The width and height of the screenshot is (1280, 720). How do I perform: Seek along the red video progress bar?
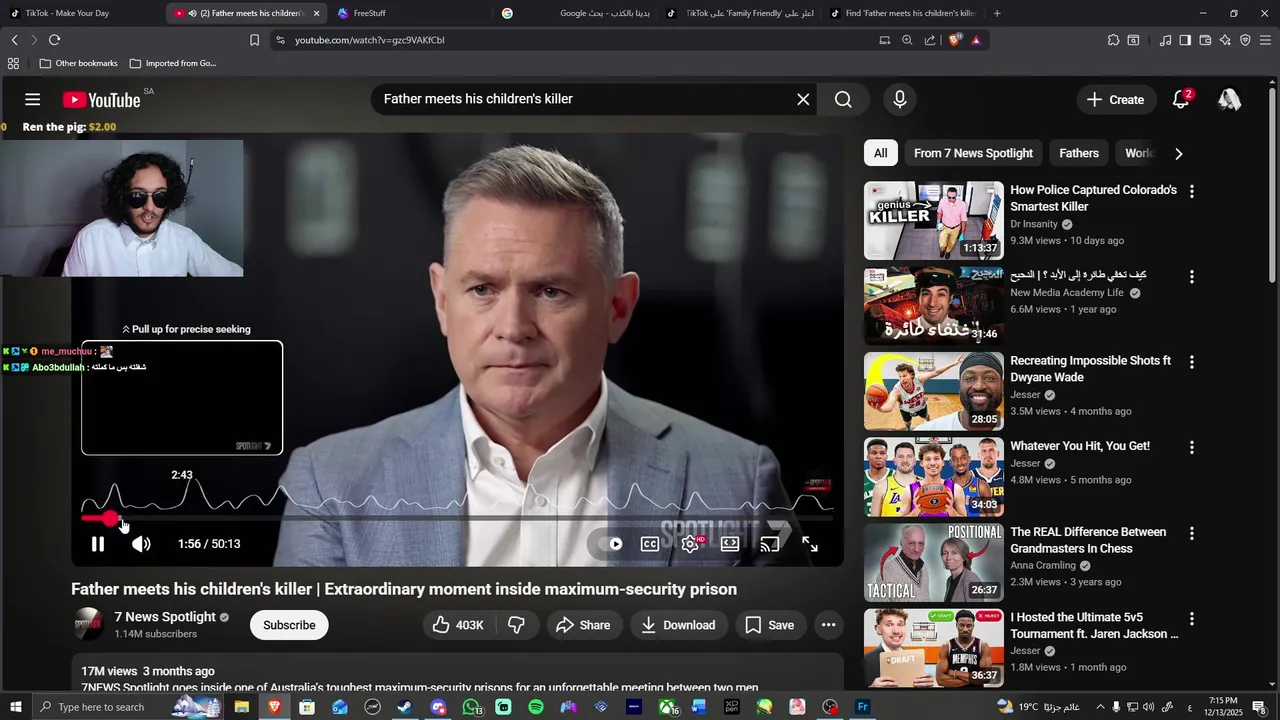[x=457, y=518]
